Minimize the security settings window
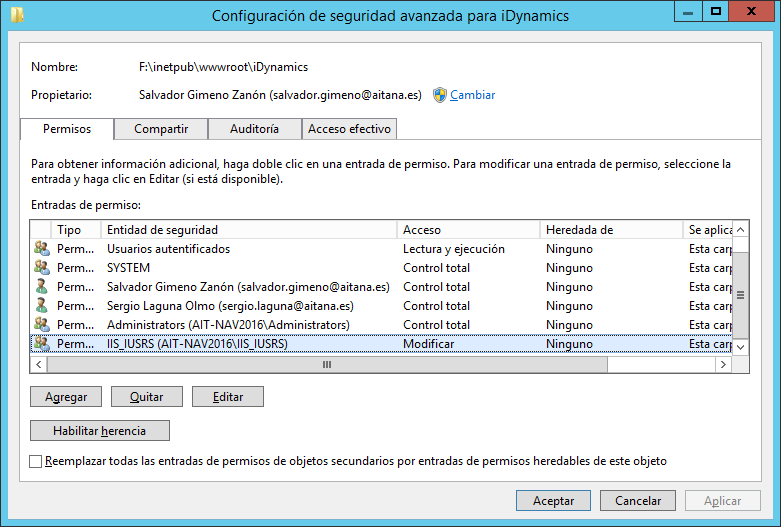 688,11
